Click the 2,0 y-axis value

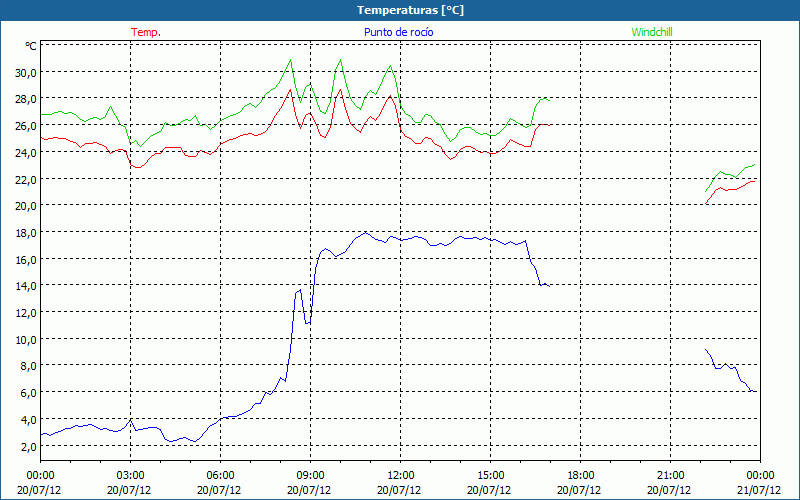point(29,447)
